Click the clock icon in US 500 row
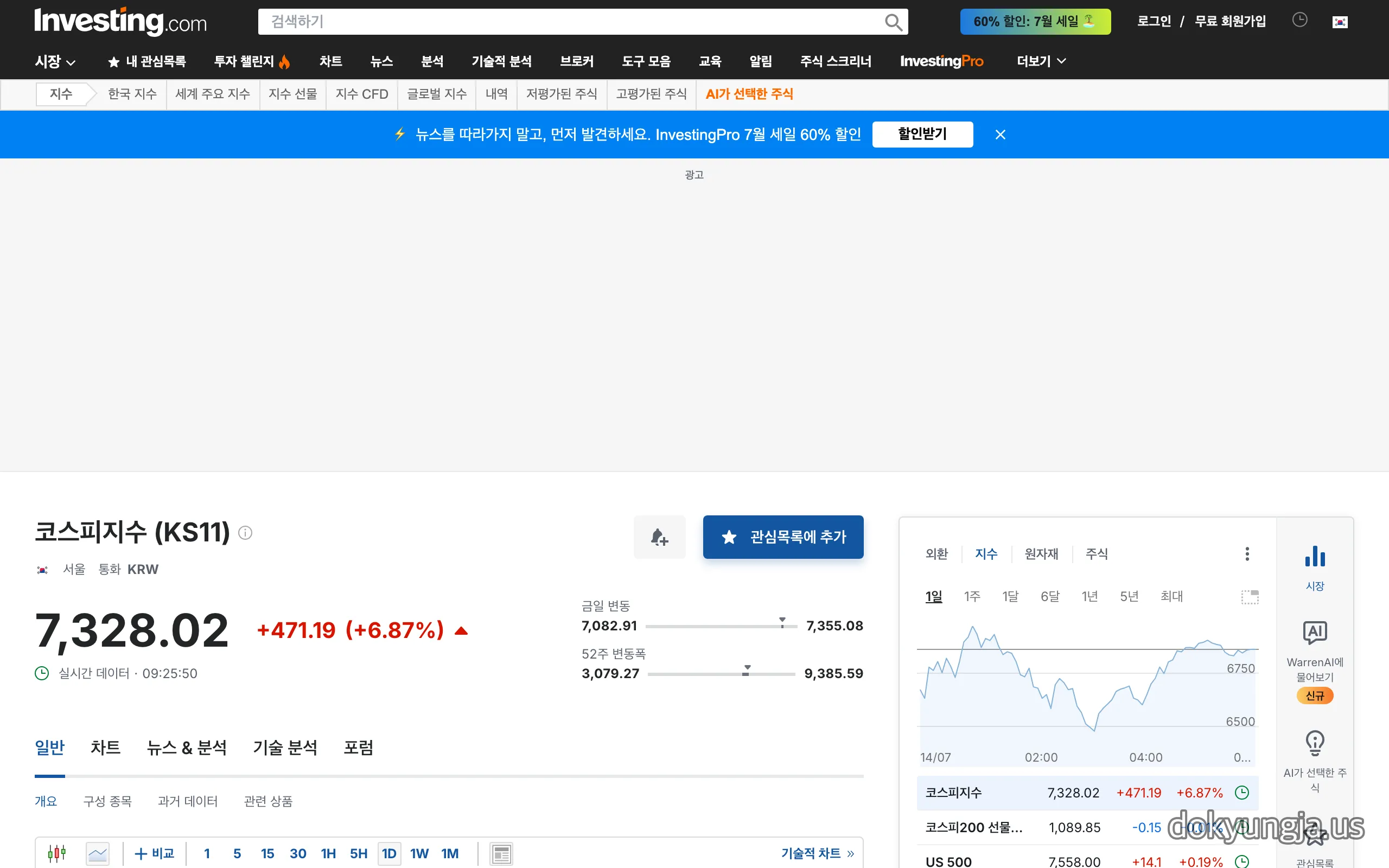This screenshot has width=1389, height=868. tap(1241, 861)
